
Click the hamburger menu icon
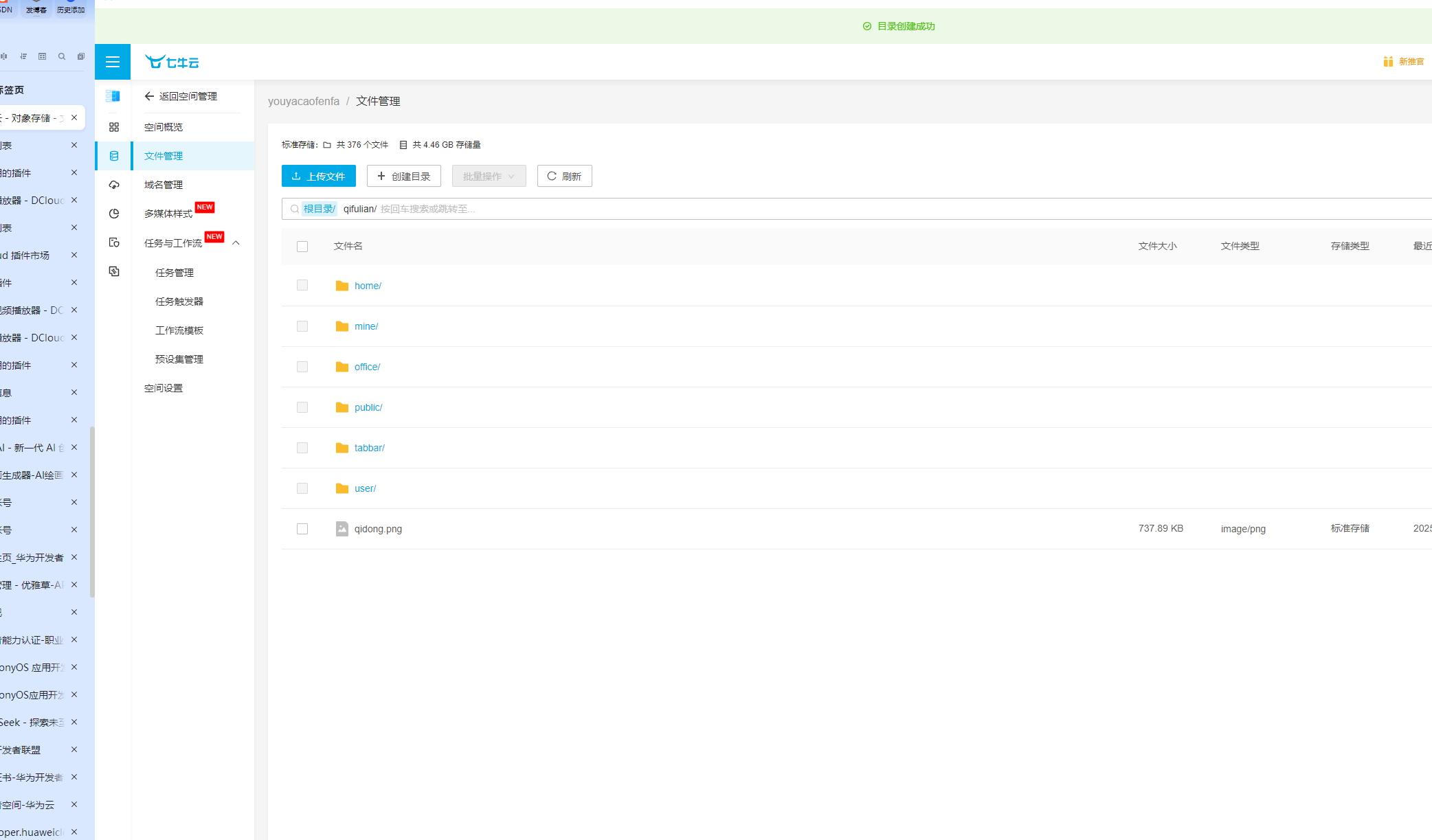(x=113, y=62)
